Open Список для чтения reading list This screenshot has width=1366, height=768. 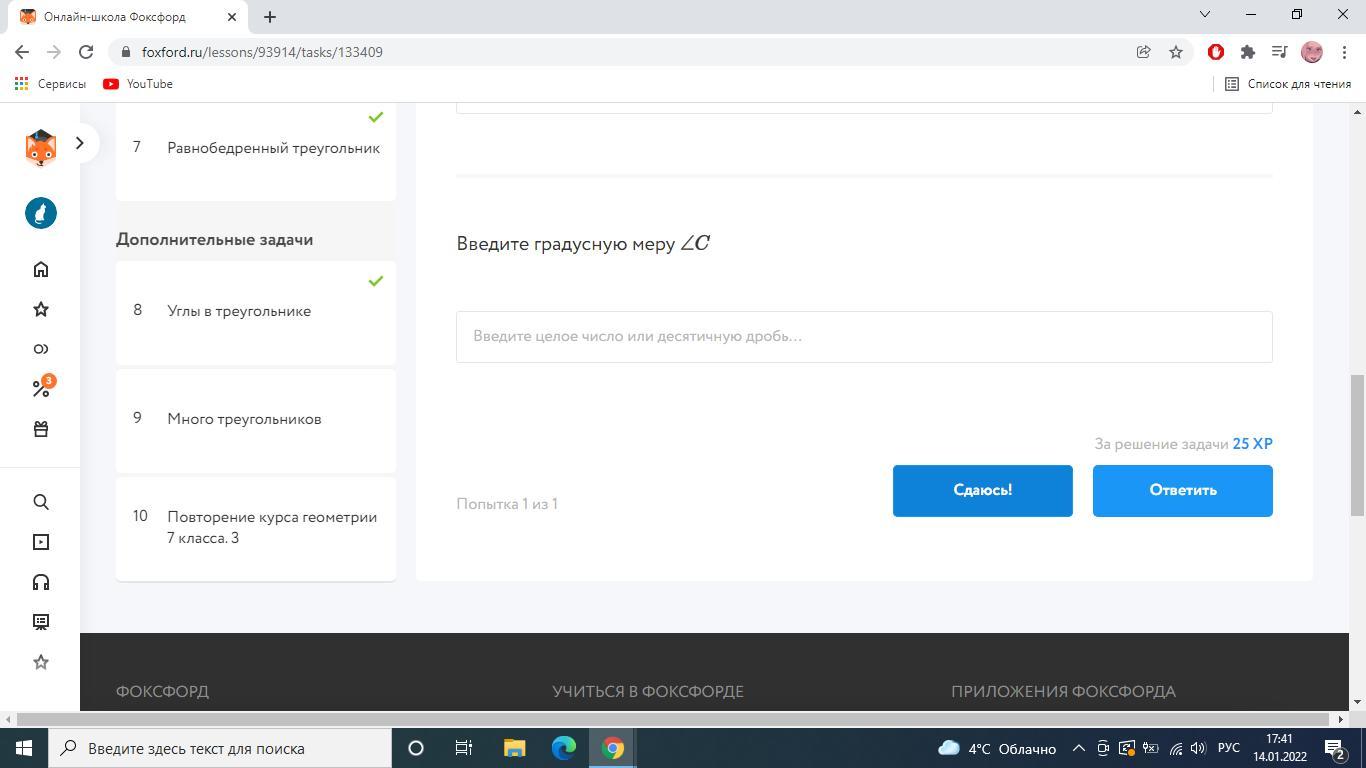[x=1288, y=84]
